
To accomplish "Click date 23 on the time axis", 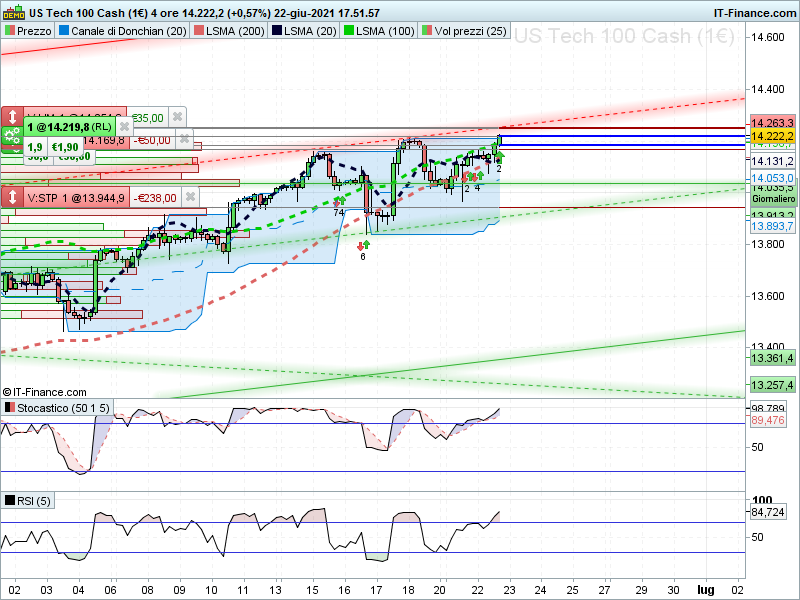I will pos(509,590).
